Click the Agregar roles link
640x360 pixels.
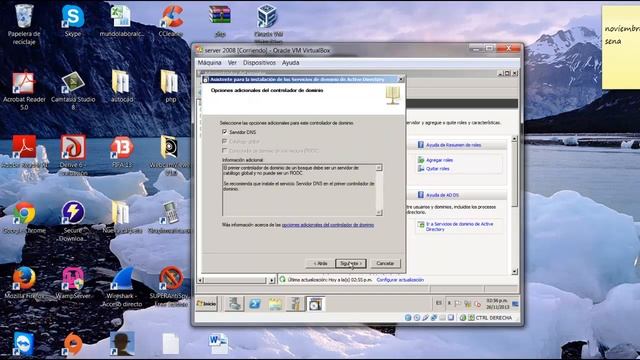[439, 160]
